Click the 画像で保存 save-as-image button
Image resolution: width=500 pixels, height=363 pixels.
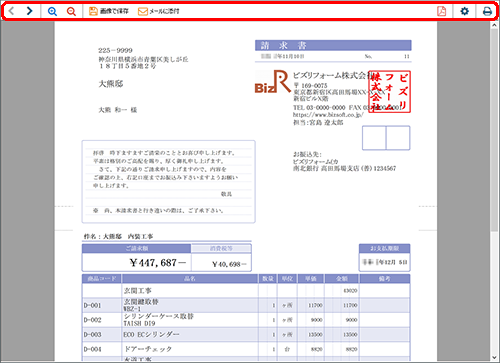[109, 11]
